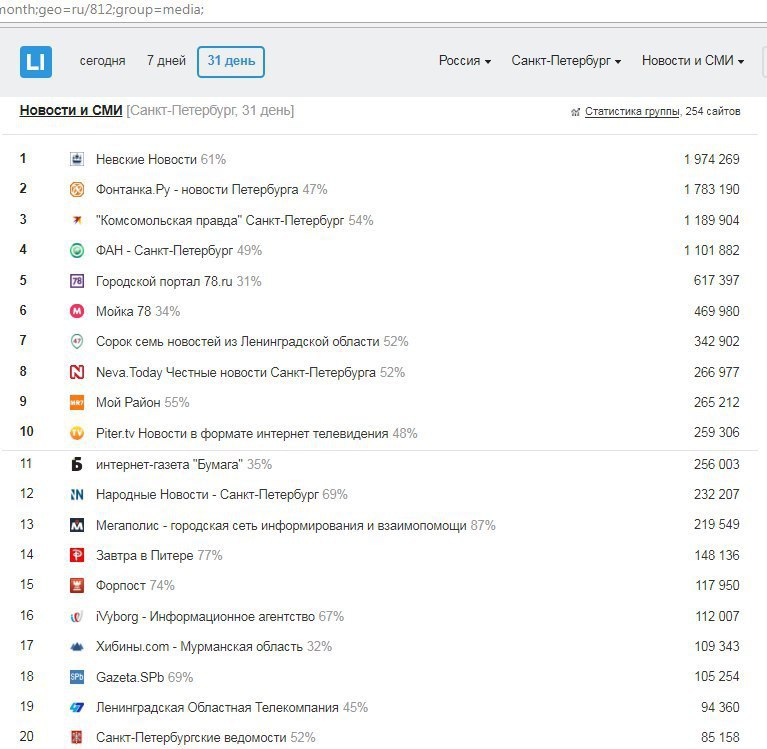Screen dimensions: 767x749
Task: Open iVyborg - Информационное агентство link
Action: 205,616
